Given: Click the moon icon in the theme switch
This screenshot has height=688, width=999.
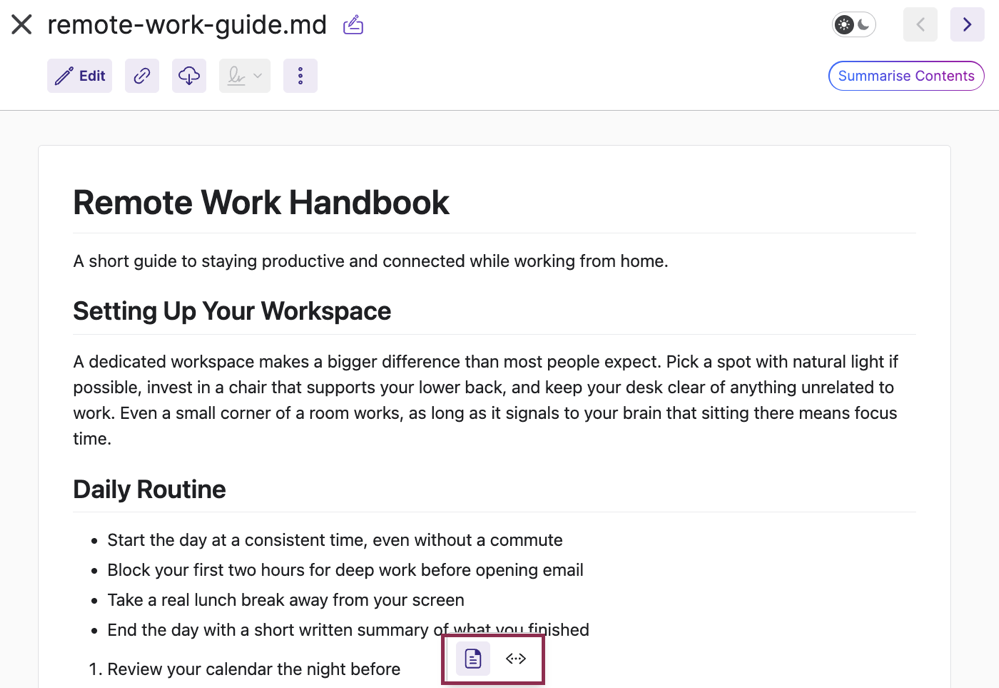Looking at the screenshot, I should point(864,25).
